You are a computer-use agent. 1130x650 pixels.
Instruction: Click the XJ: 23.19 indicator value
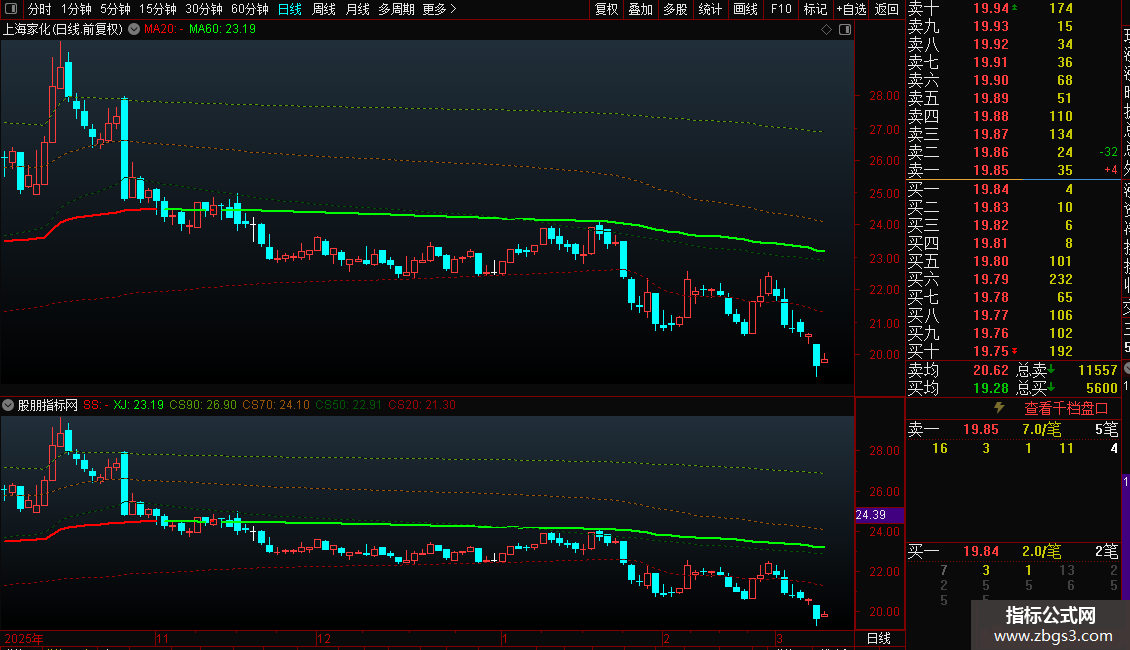138,405
